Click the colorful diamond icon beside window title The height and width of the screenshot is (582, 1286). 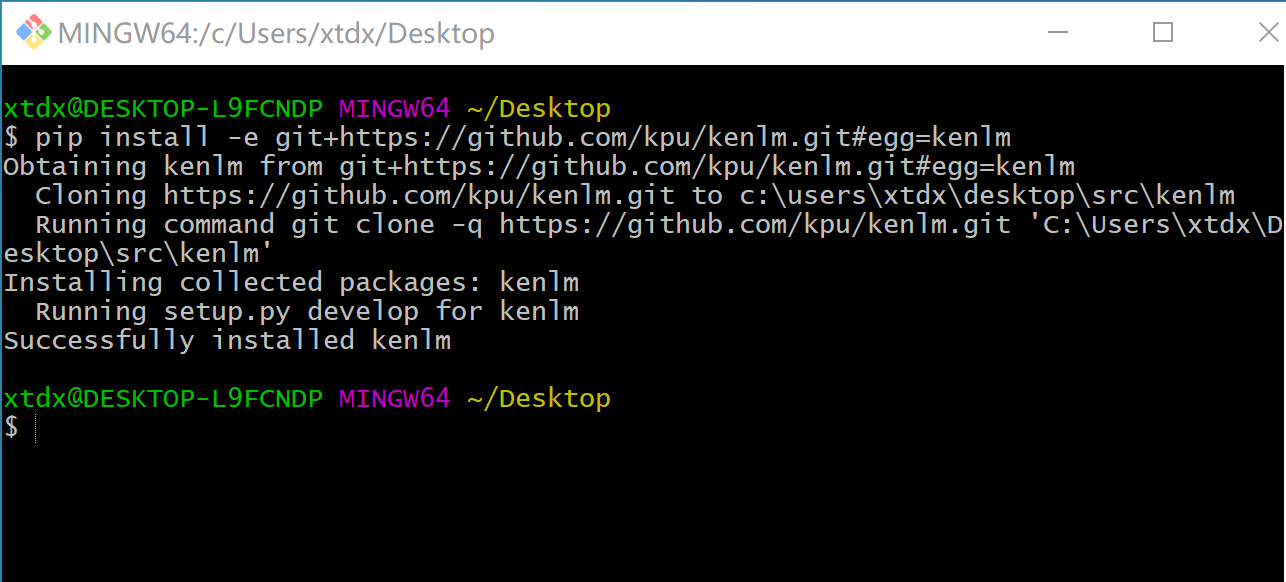[x=33, y=33]
